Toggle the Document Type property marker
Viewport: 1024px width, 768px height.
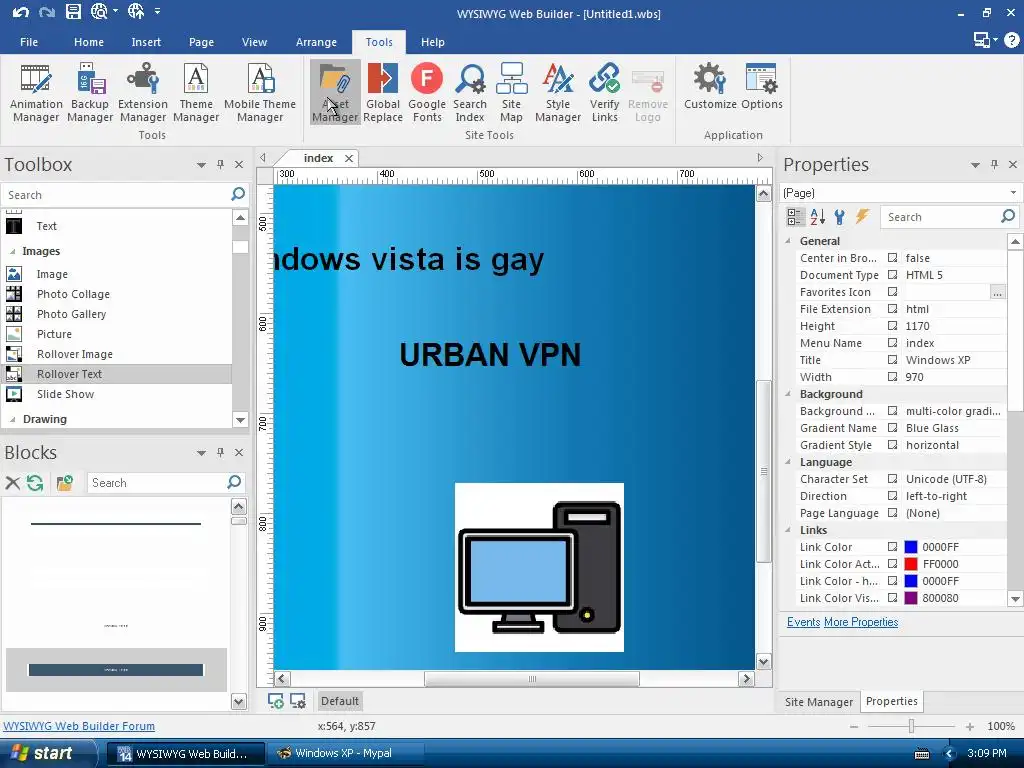click(x=892, y=275)
